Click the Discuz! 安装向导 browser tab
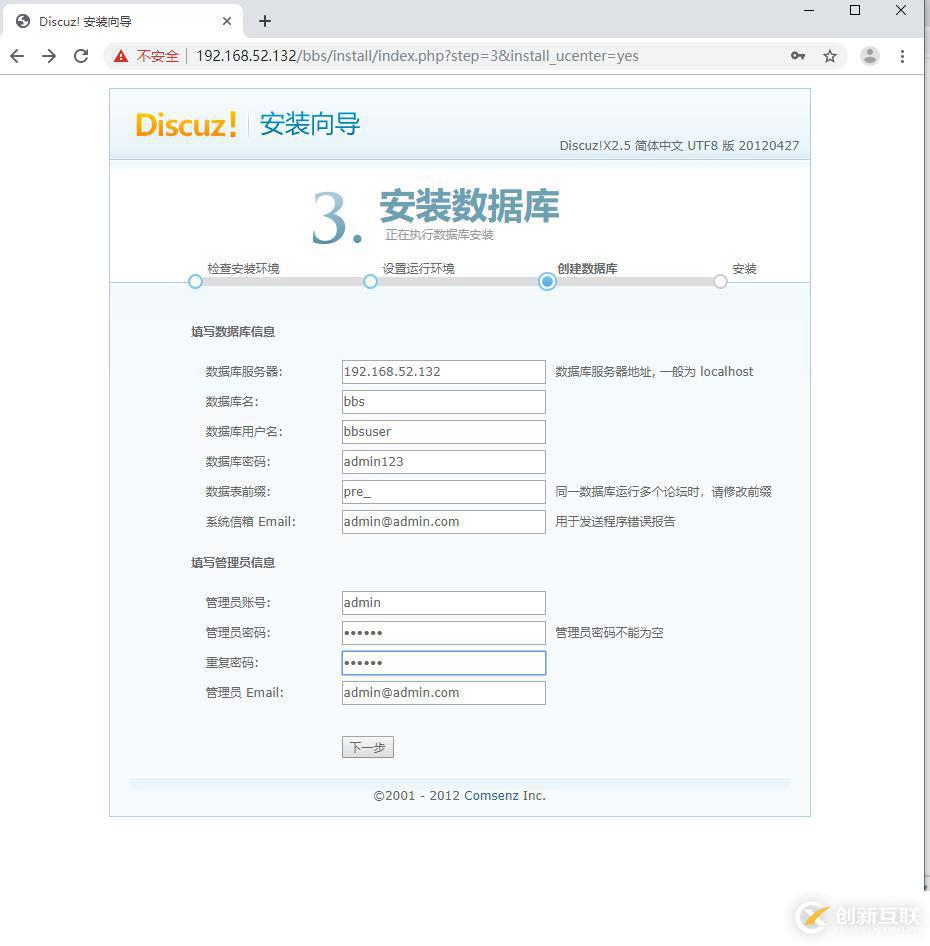This screenshot has height=946, width=930. point(110,20)
